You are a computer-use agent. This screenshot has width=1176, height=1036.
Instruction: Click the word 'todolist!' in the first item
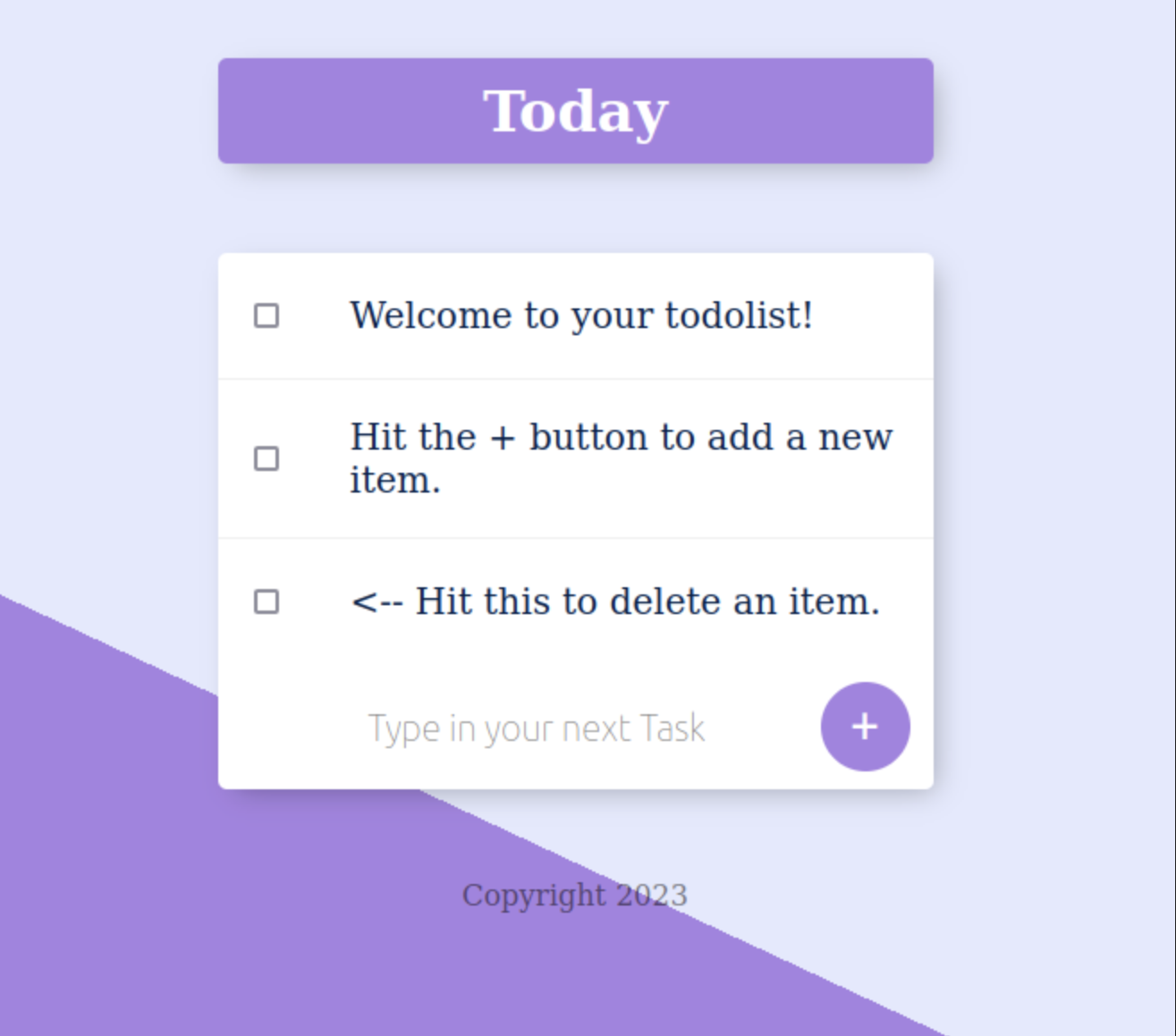(739, 316)
